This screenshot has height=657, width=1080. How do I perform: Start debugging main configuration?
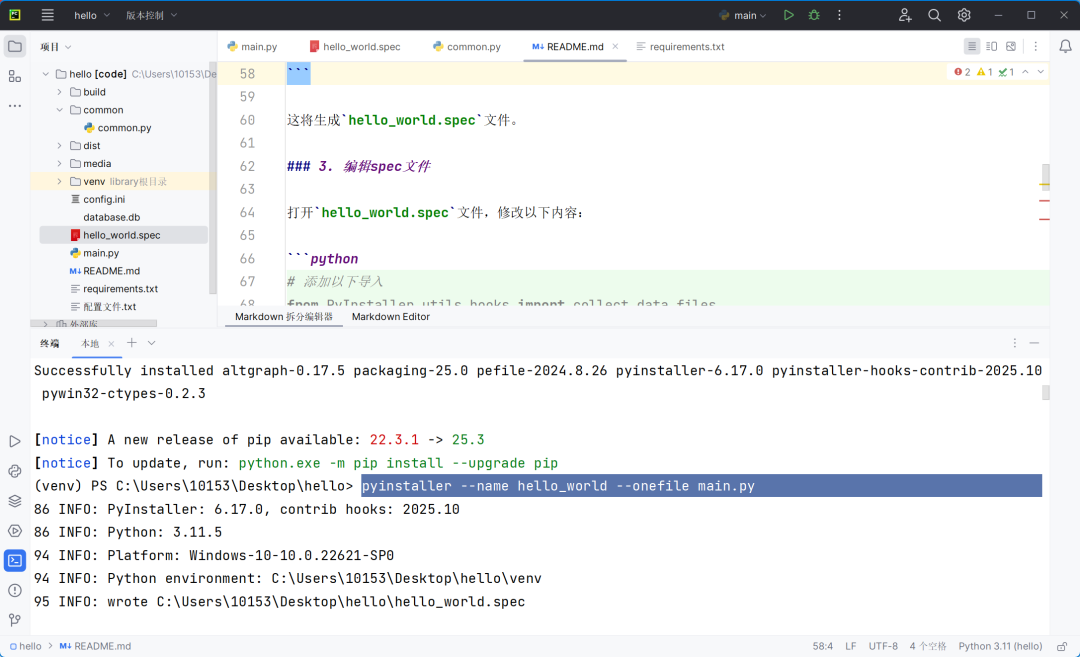click(x=814, y=15)
